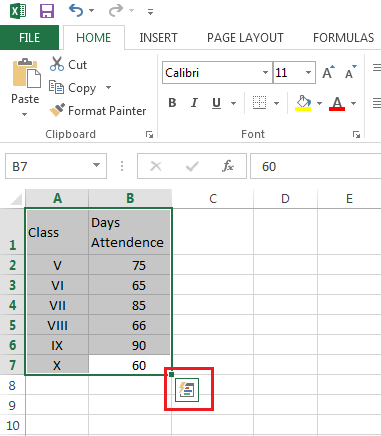Select the Days Attendence header cell
381x436 pixels.
click(x=129, y=232)
